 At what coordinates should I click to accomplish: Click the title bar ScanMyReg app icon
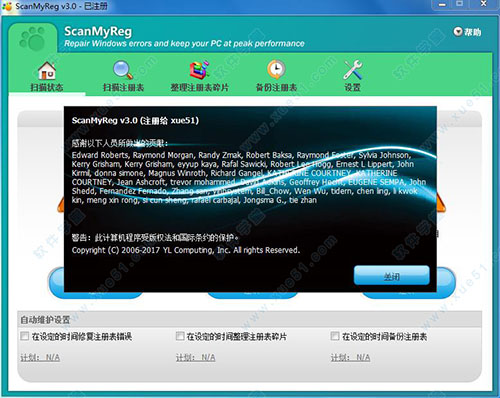(7, 6)
